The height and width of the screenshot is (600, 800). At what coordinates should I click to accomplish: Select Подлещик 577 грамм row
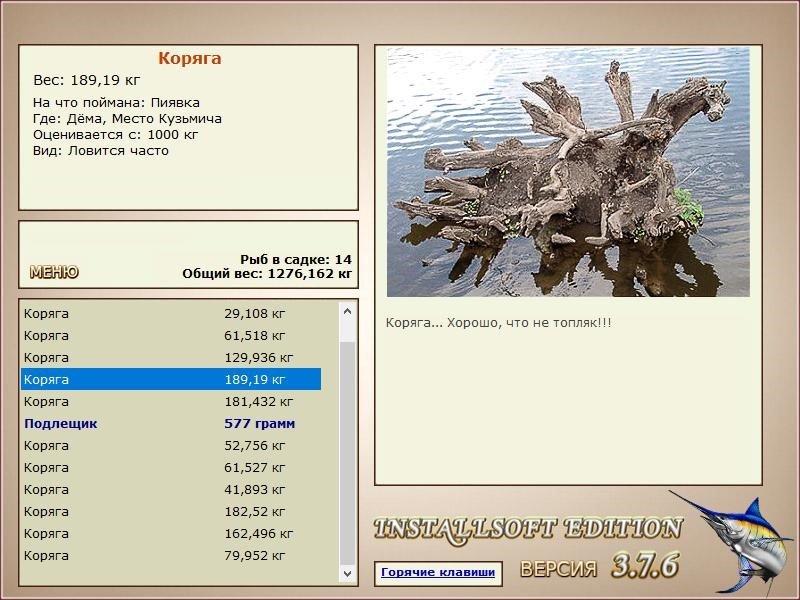(171, 423)
